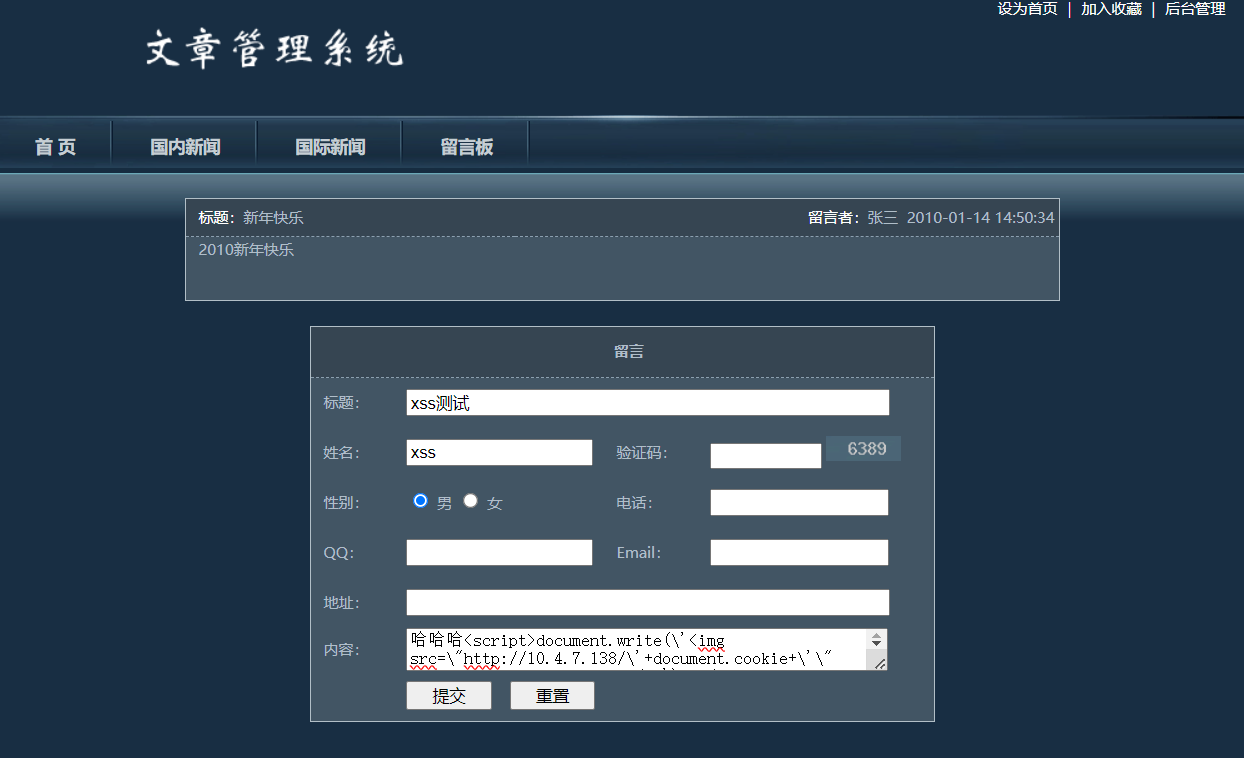The height and width of the screenshot is (758, 1244).
Task: Reset the form with 重置 button
Action: (x=552, y=696)
